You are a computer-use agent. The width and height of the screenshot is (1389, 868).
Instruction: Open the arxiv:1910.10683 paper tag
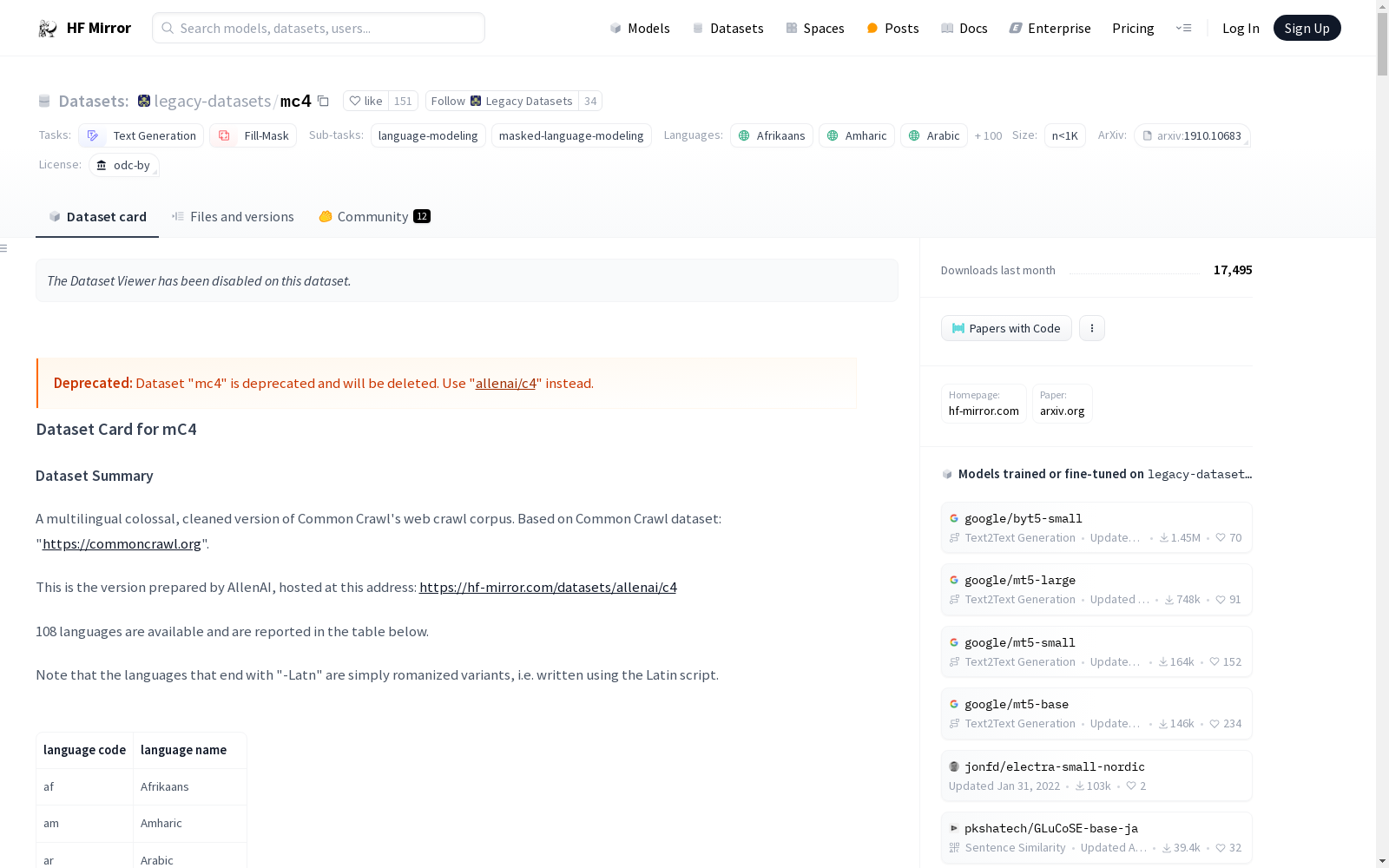tap(1192, 135)
